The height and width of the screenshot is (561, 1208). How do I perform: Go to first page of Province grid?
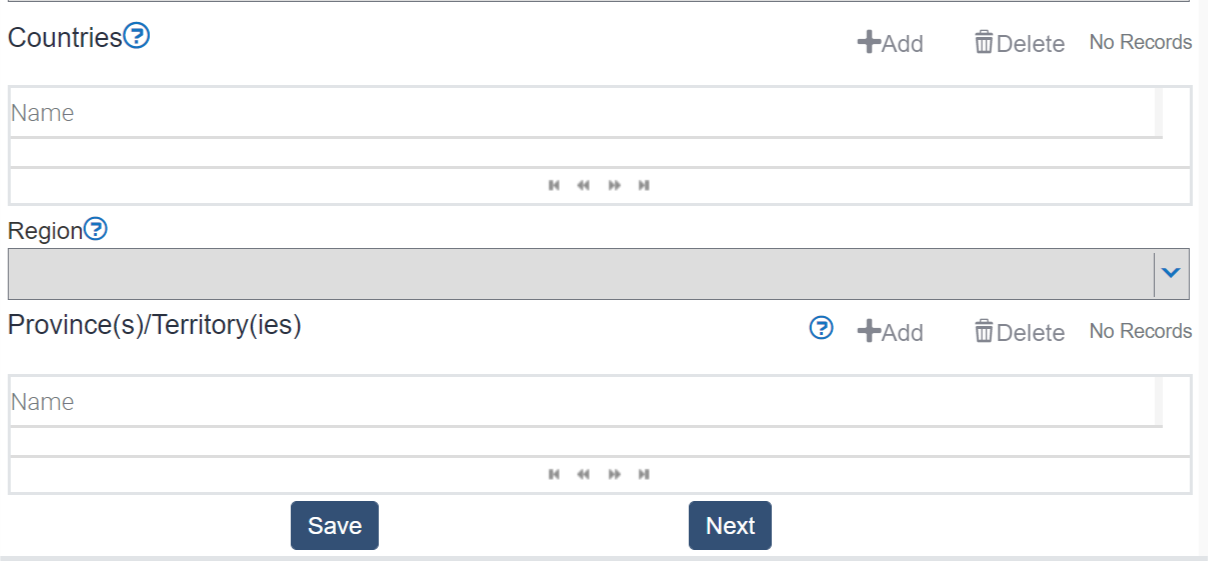tap(554, 474)
